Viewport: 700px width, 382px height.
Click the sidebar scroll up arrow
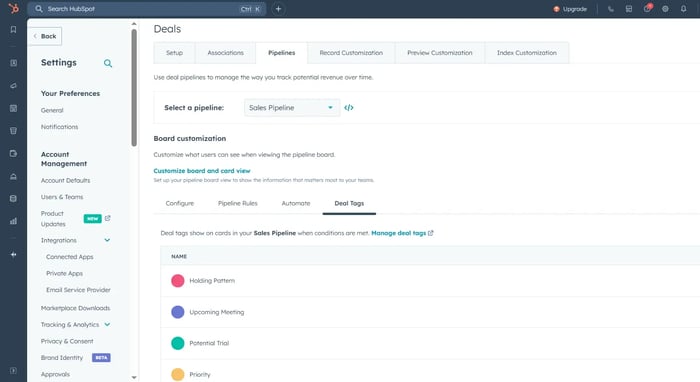[x=134, y=24]
